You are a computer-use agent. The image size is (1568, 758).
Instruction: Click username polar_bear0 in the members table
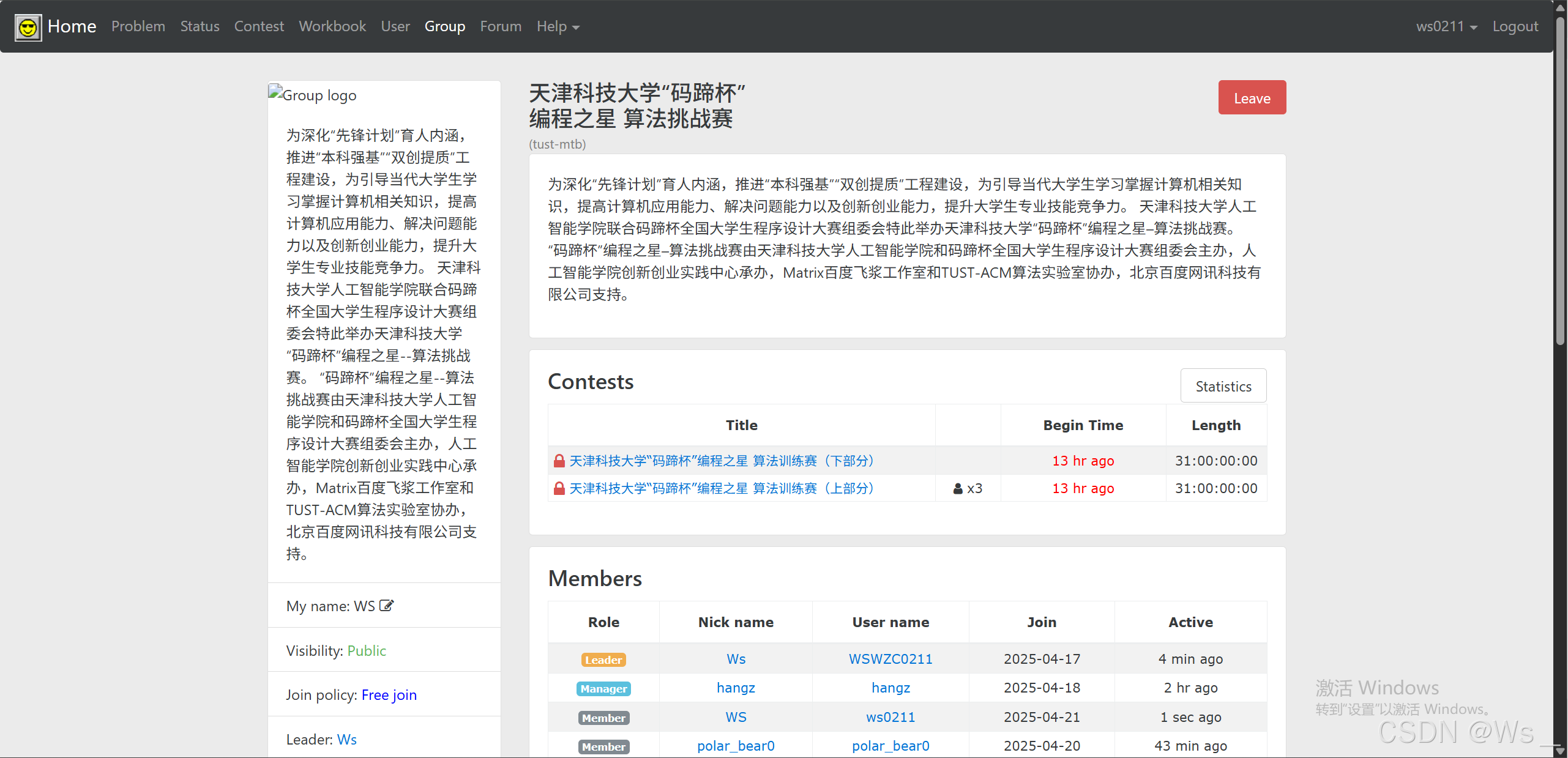click(890, 746)
